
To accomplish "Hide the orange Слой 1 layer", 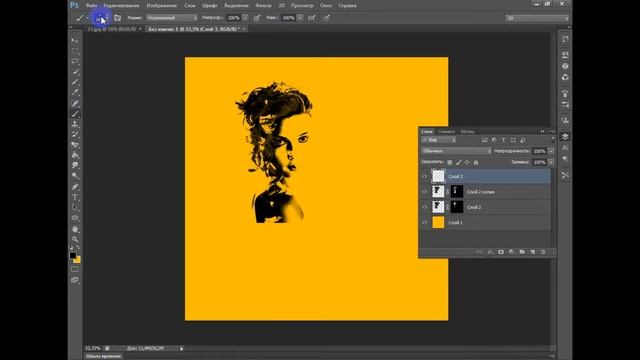I will [424, 222].
